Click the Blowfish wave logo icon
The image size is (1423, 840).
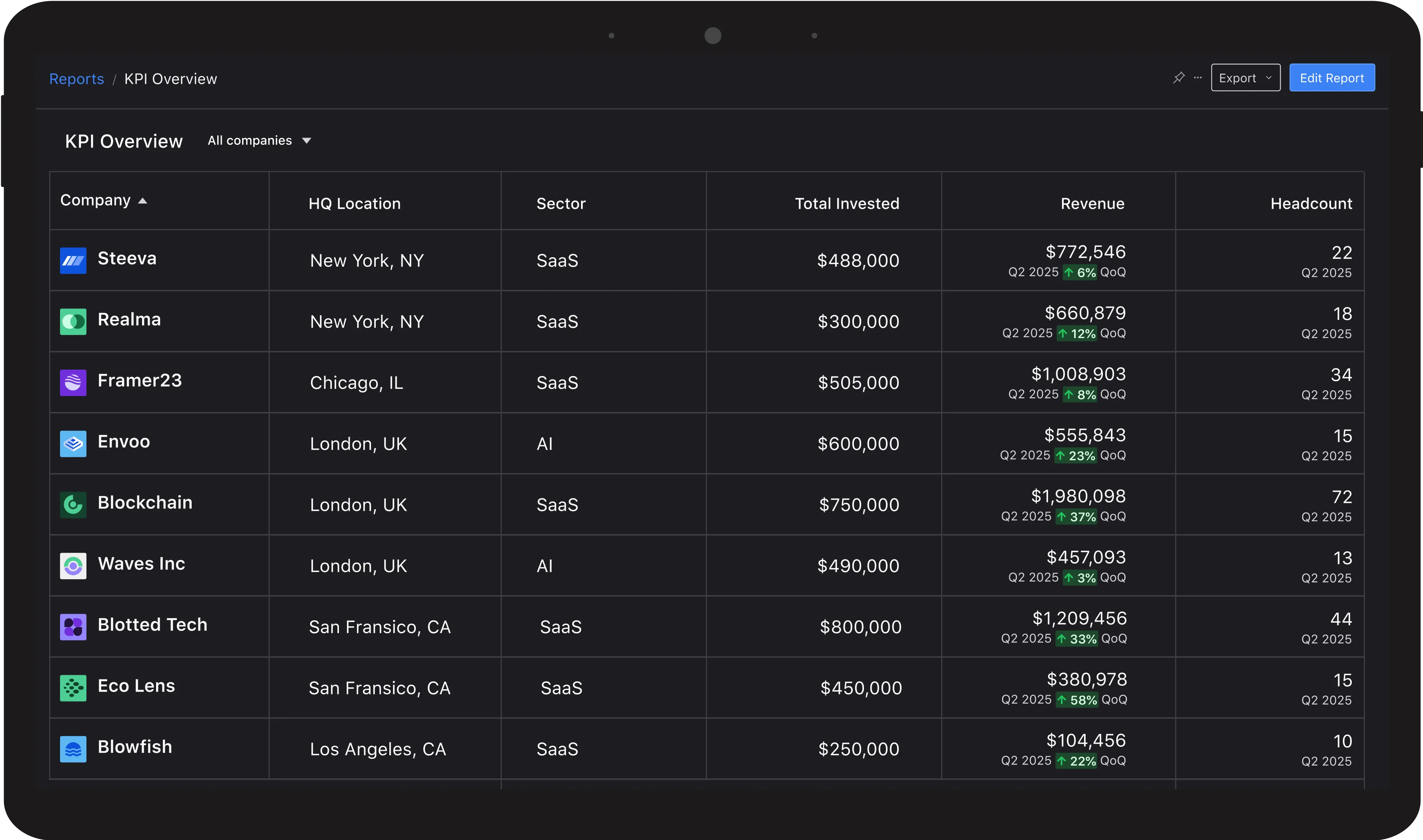73,749
